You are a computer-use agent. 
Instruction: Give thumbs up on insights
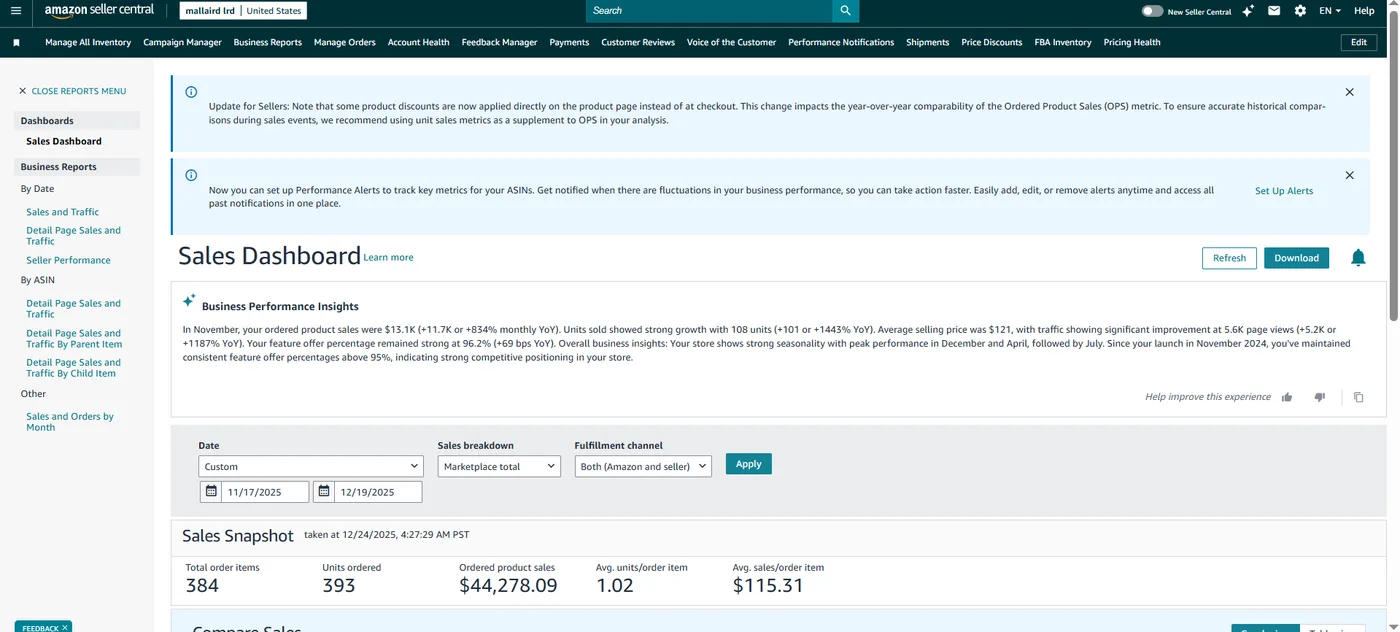pyautogui.click(x=1287, y=397)
